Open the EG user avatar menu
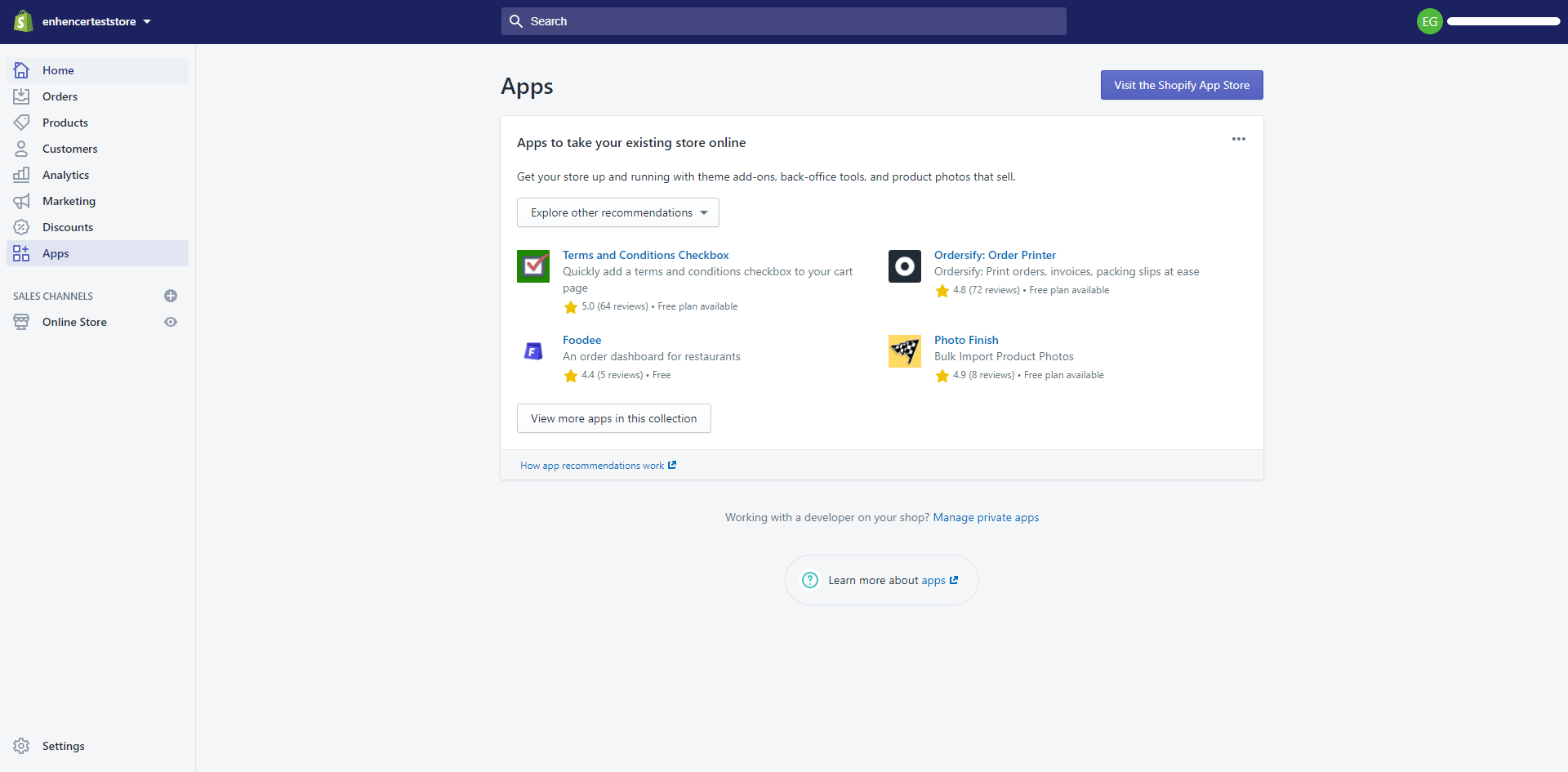1568x772 pixels. point(1430,21)
